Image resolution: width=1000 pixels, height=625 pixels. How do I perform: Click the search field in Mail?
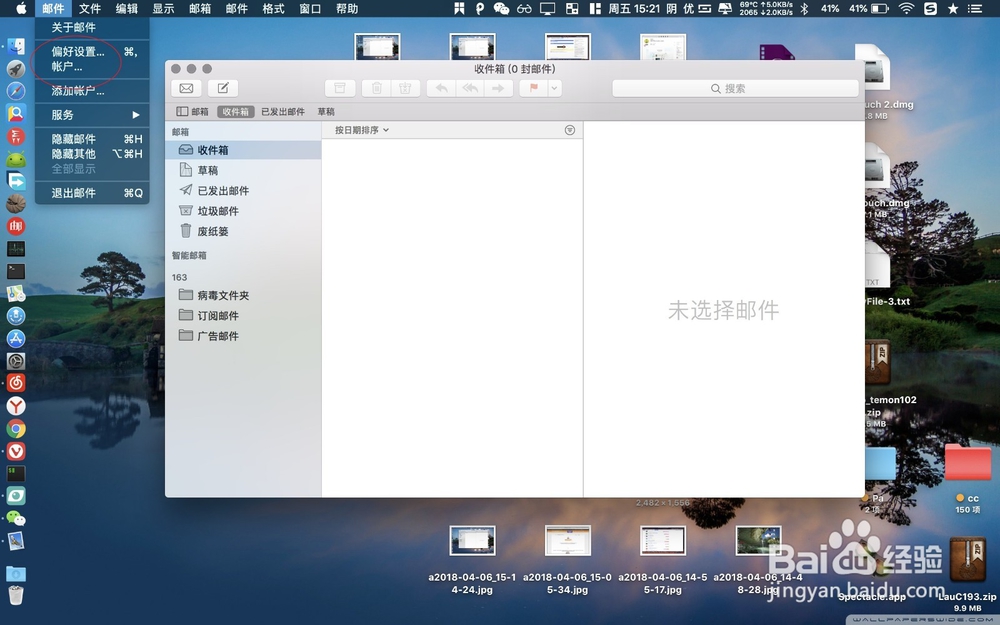735,88
